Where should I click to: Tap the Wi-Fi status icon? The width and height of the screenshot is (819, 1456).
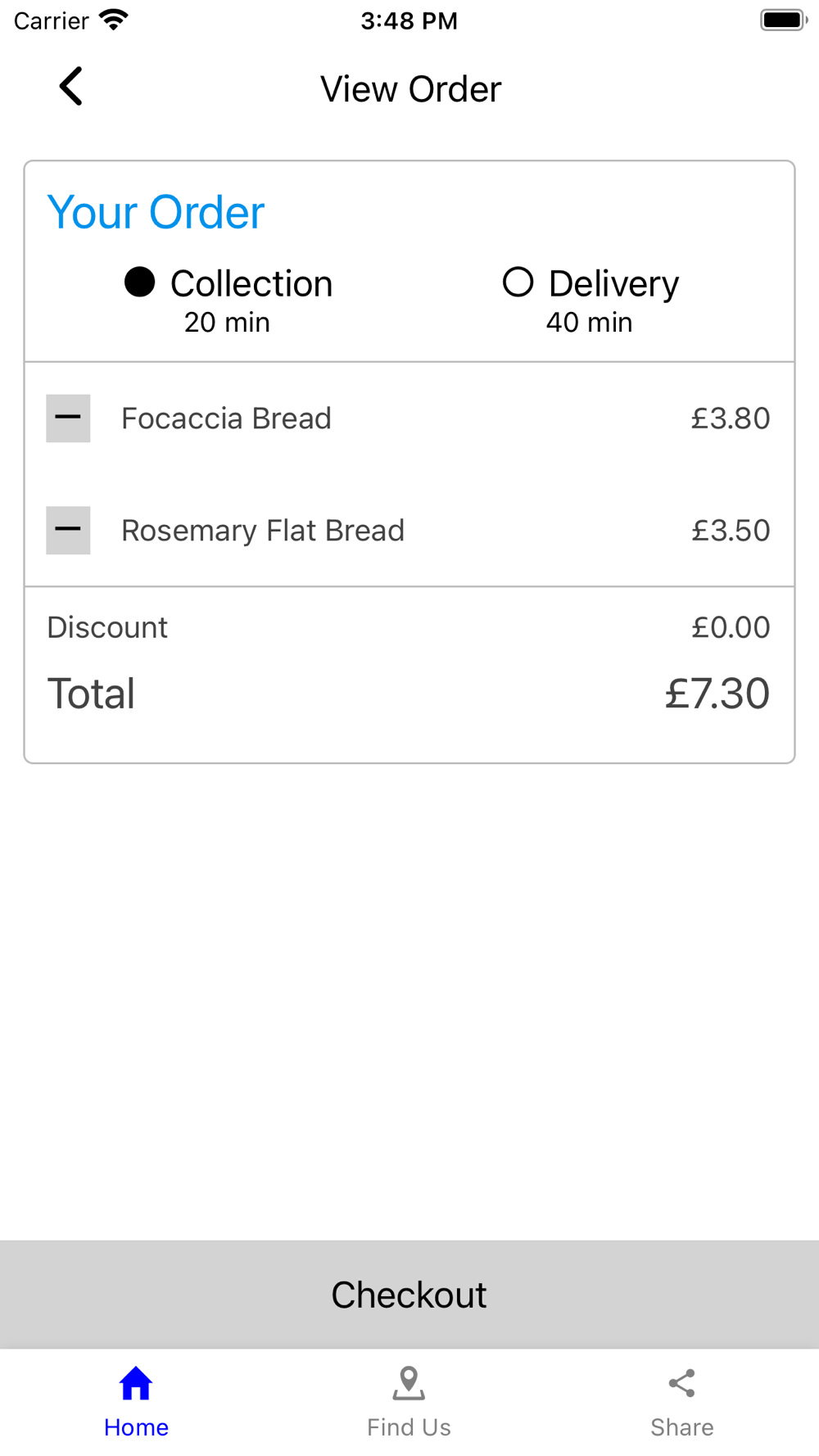(114, 20)
